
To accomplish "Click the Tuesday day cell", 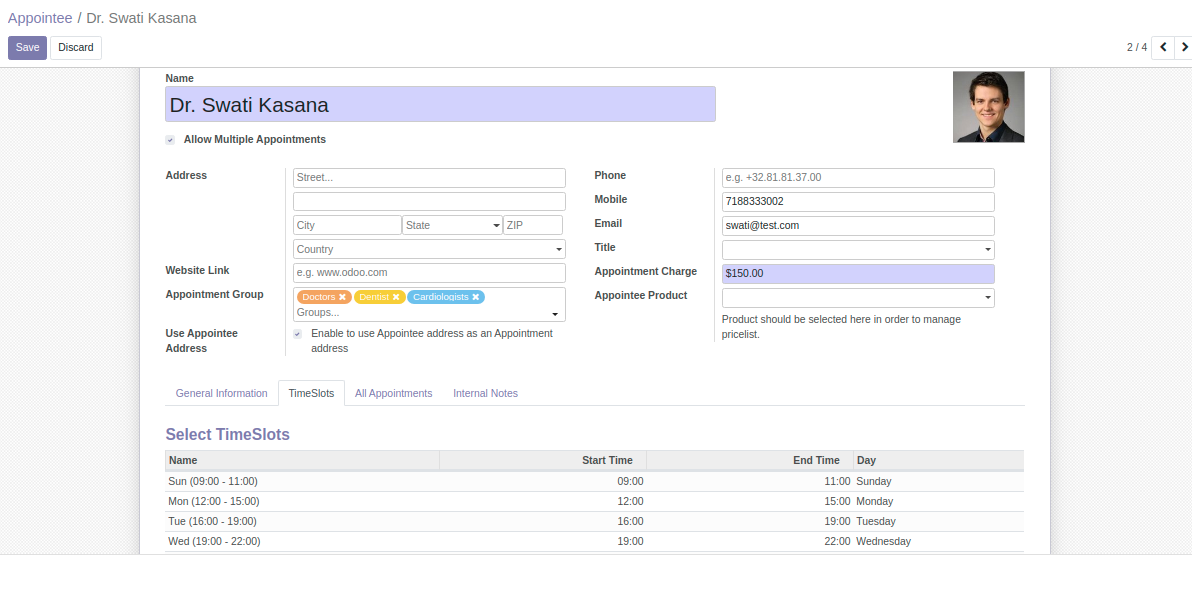I will tap(938, 521).
